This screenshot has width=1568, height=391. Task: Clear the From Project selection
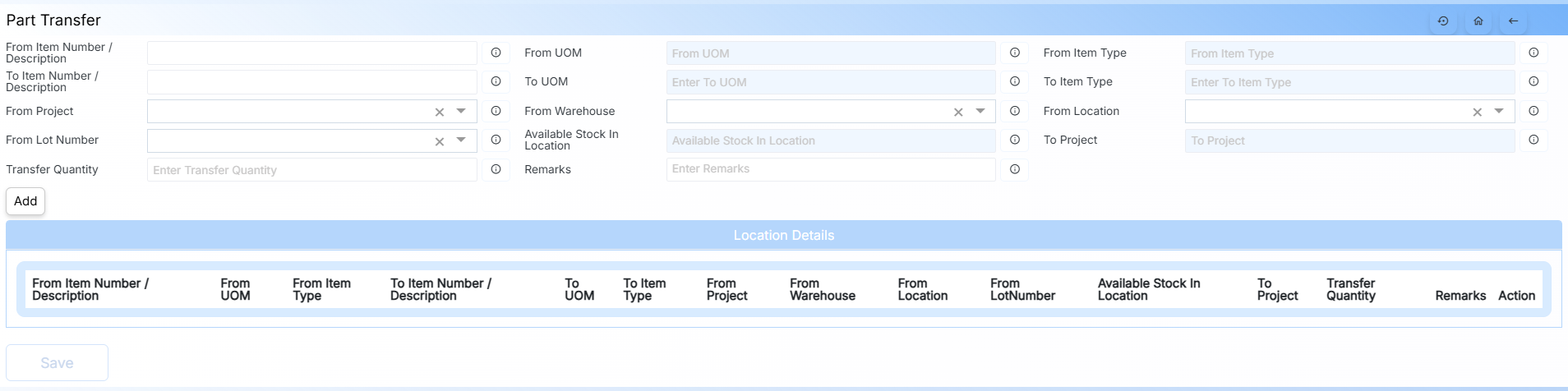click(440, 112)
